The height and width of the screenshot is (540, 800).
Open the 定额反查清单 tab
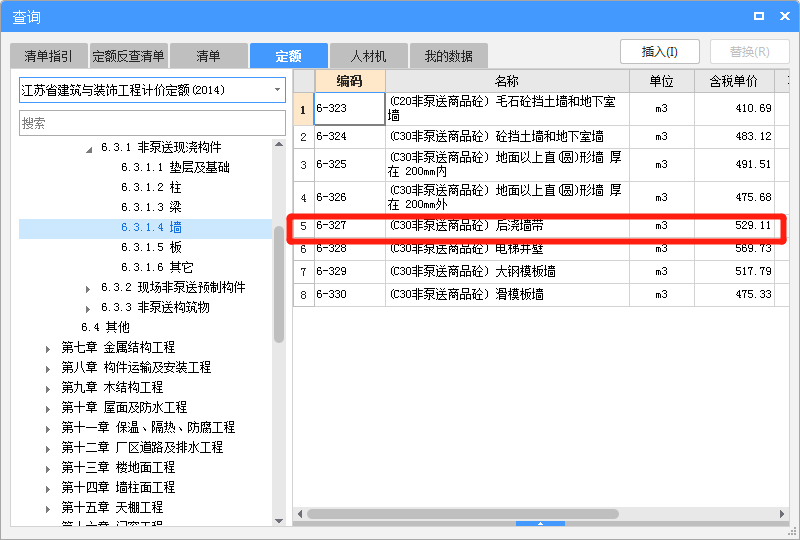128,56
